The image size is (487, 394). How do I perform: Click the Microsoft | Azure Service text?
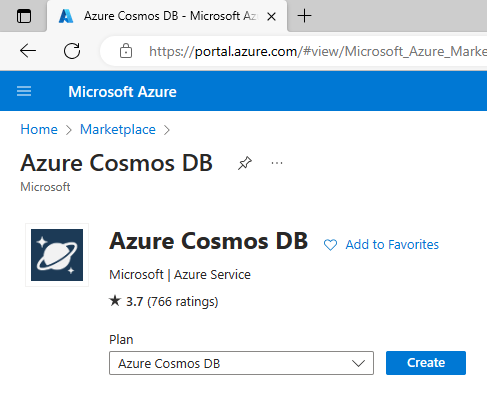point(180,275)
